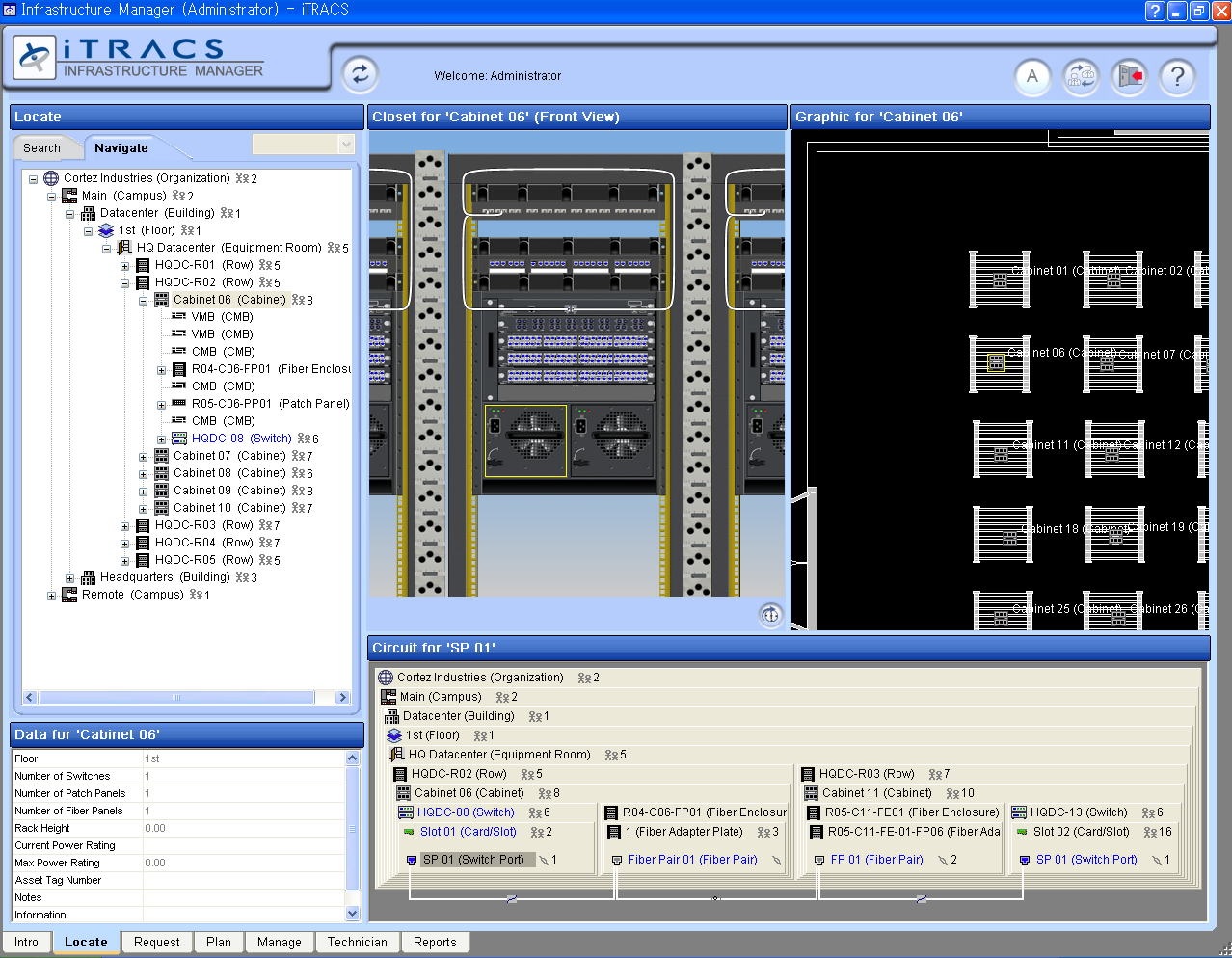Click the users sync toolbar icon
The image size is (1232, 958).
coord(1081,77)
